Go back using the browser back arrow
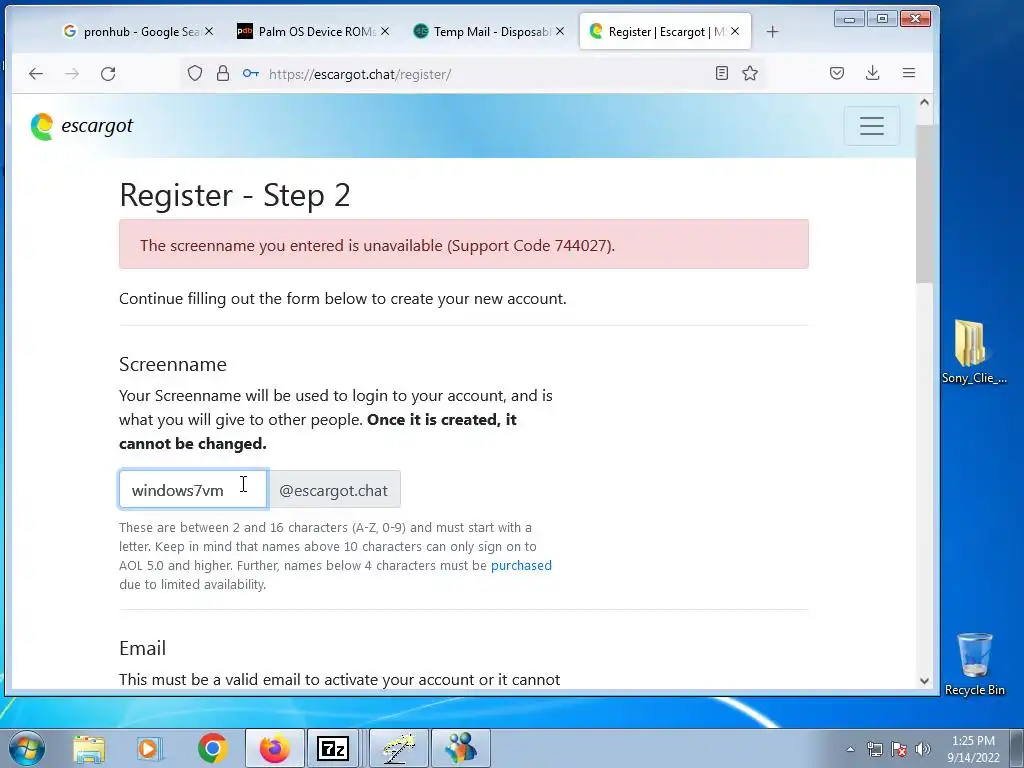This screenshot has height=768, width=1024. 36,74
